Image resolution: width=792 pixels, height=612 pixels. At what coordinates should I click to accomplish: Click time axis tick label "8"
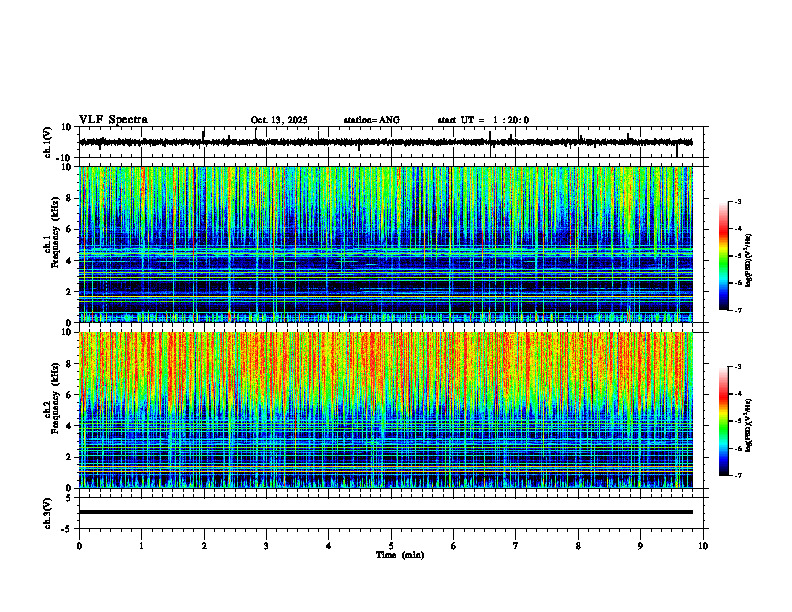[x=578, y=546]
